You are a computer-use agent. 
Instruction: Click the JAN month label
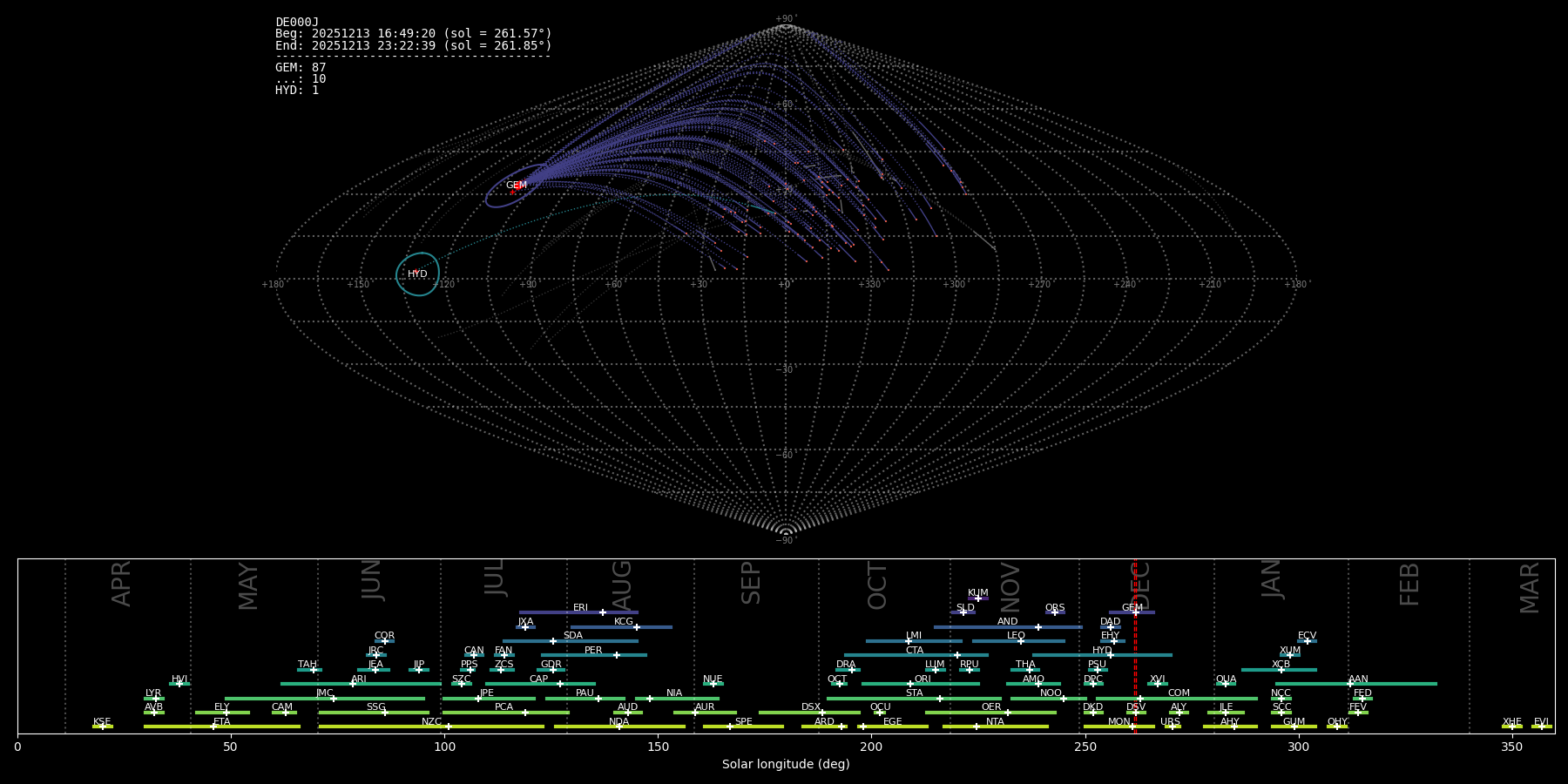click(x=1272, y=578)
